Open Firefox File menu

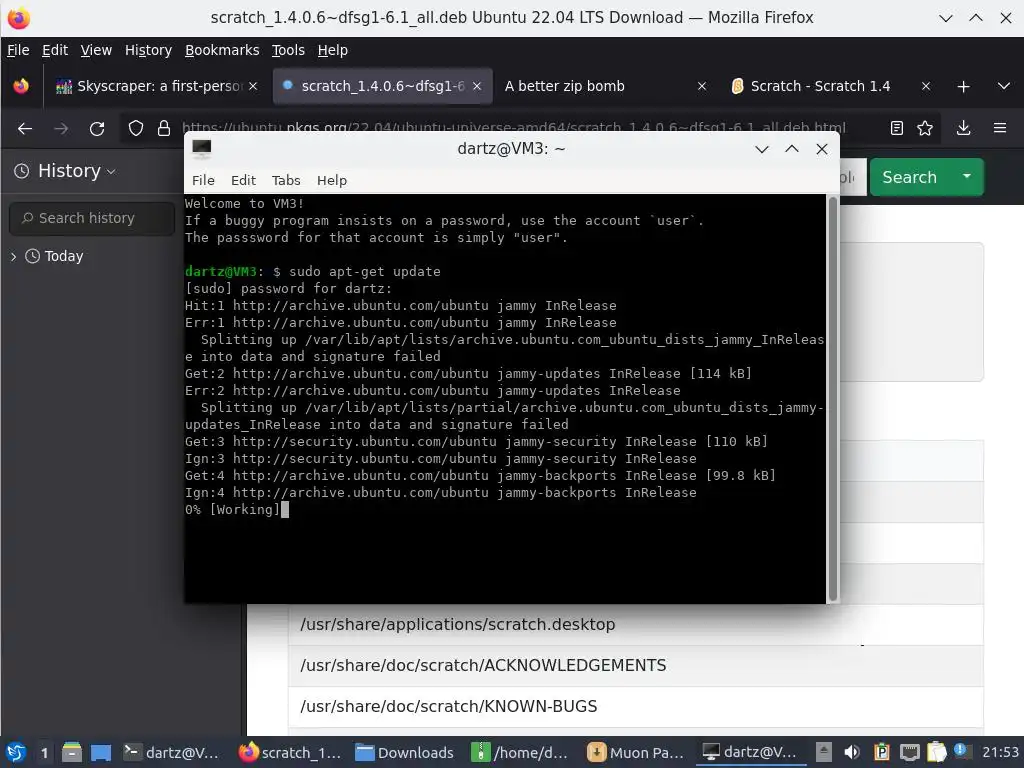click(18, 50)
